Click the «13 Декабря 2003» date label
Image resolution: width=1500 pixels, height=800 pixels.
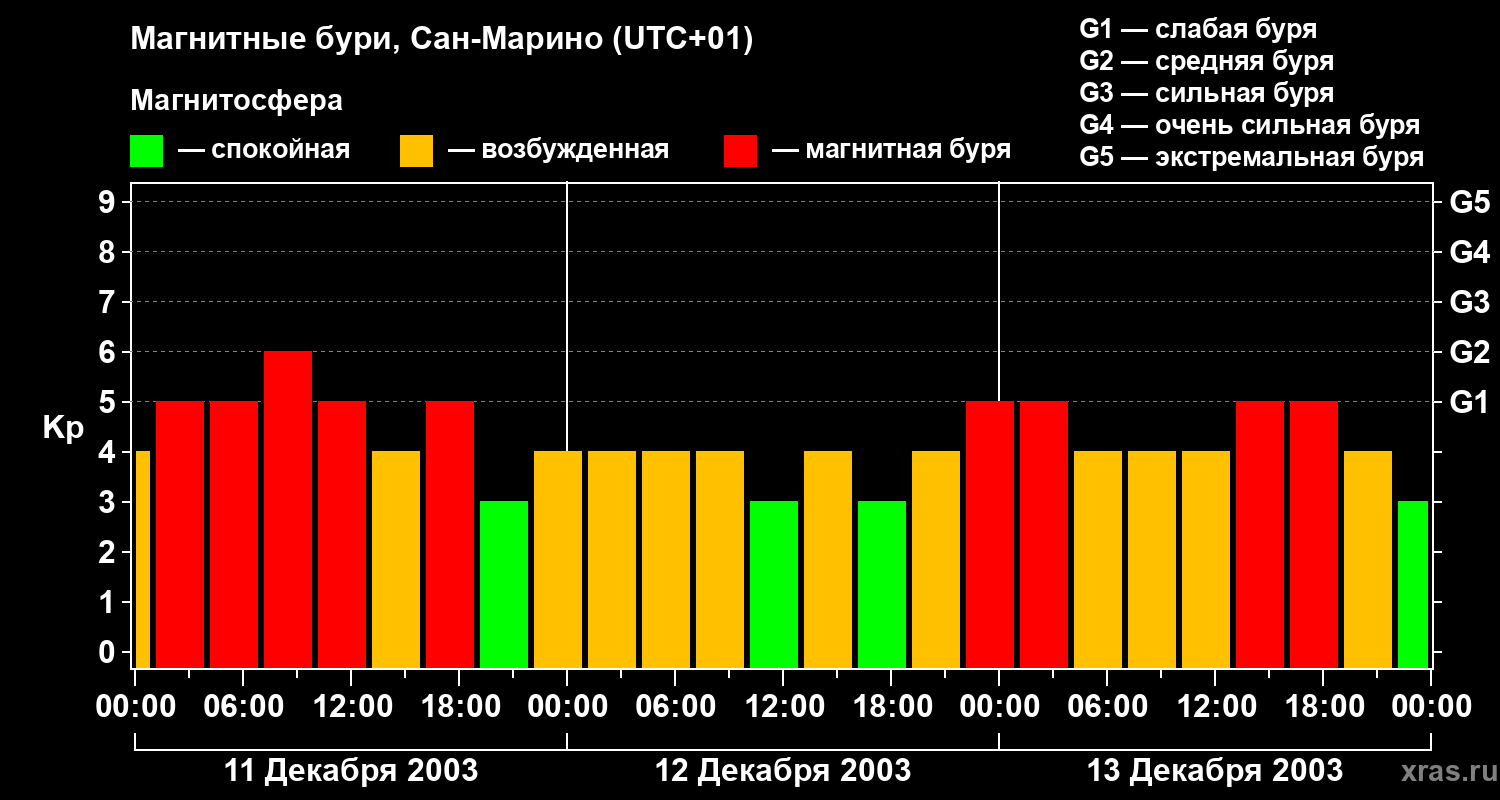coord(1215,771)
